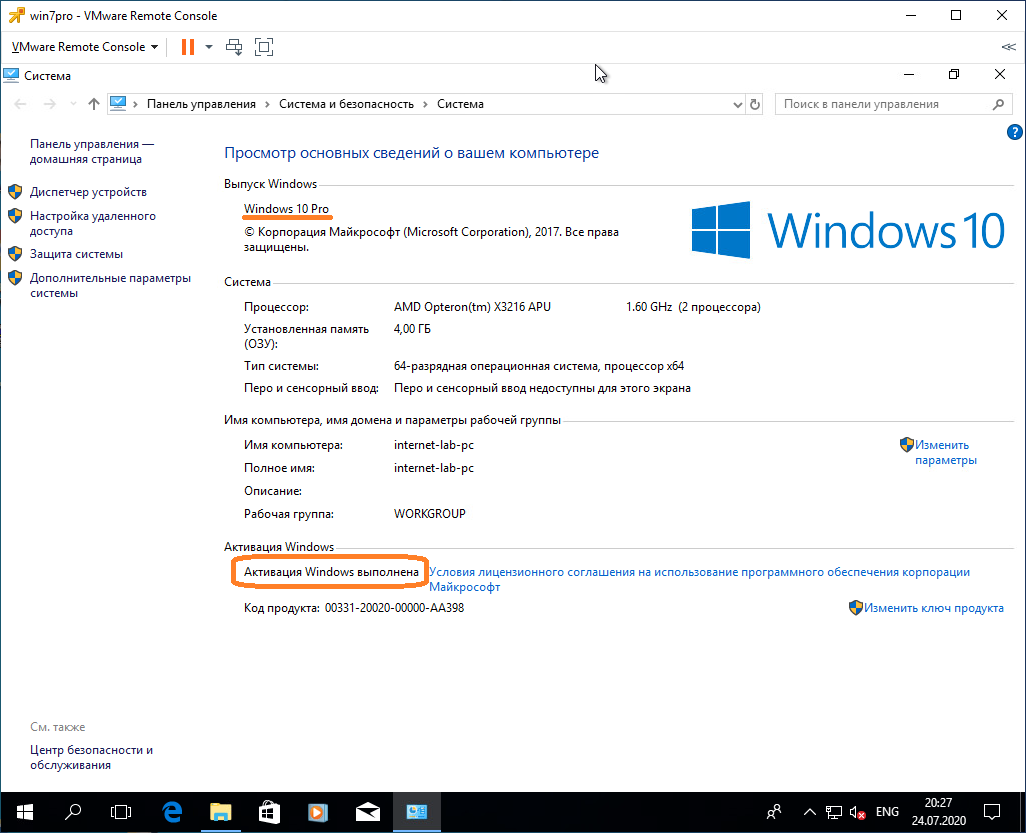This screenshot has width=1026, height=833.
Task: Select Система и безопасность breadcrumb
Action: [346, 104]
